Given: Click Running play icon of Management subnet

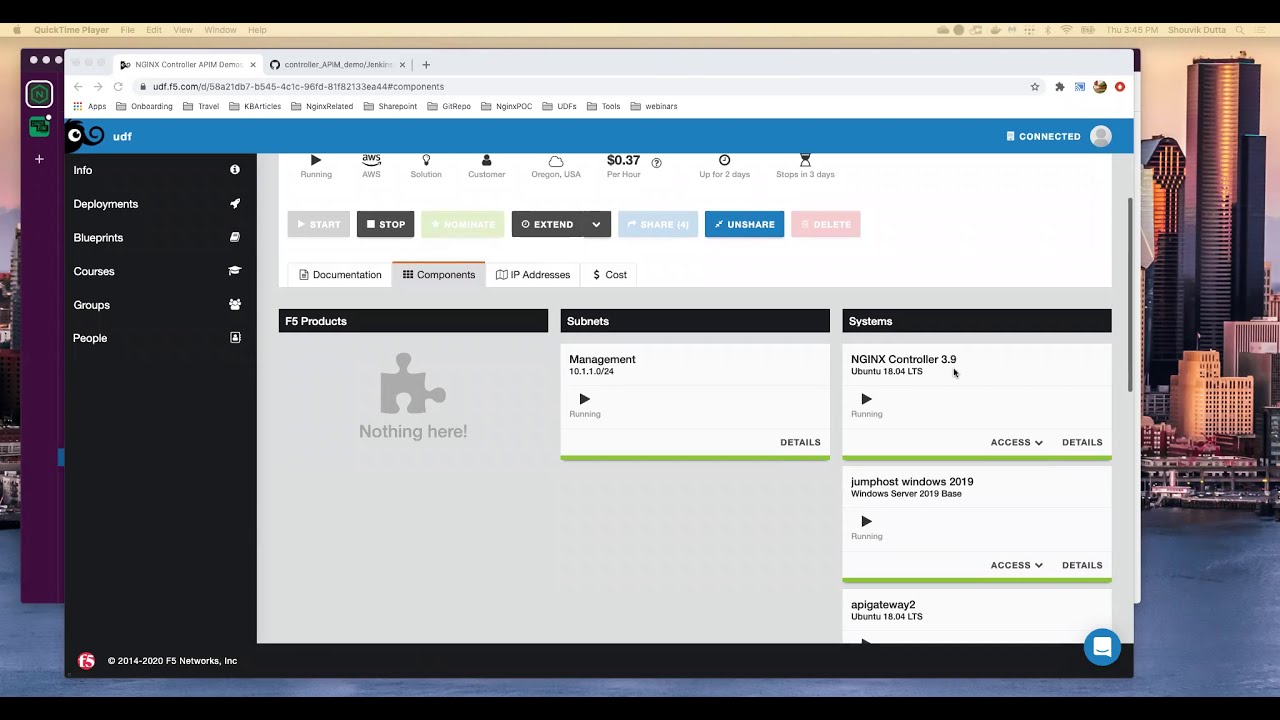Looking at the screenshot, I should click(585, 399).
